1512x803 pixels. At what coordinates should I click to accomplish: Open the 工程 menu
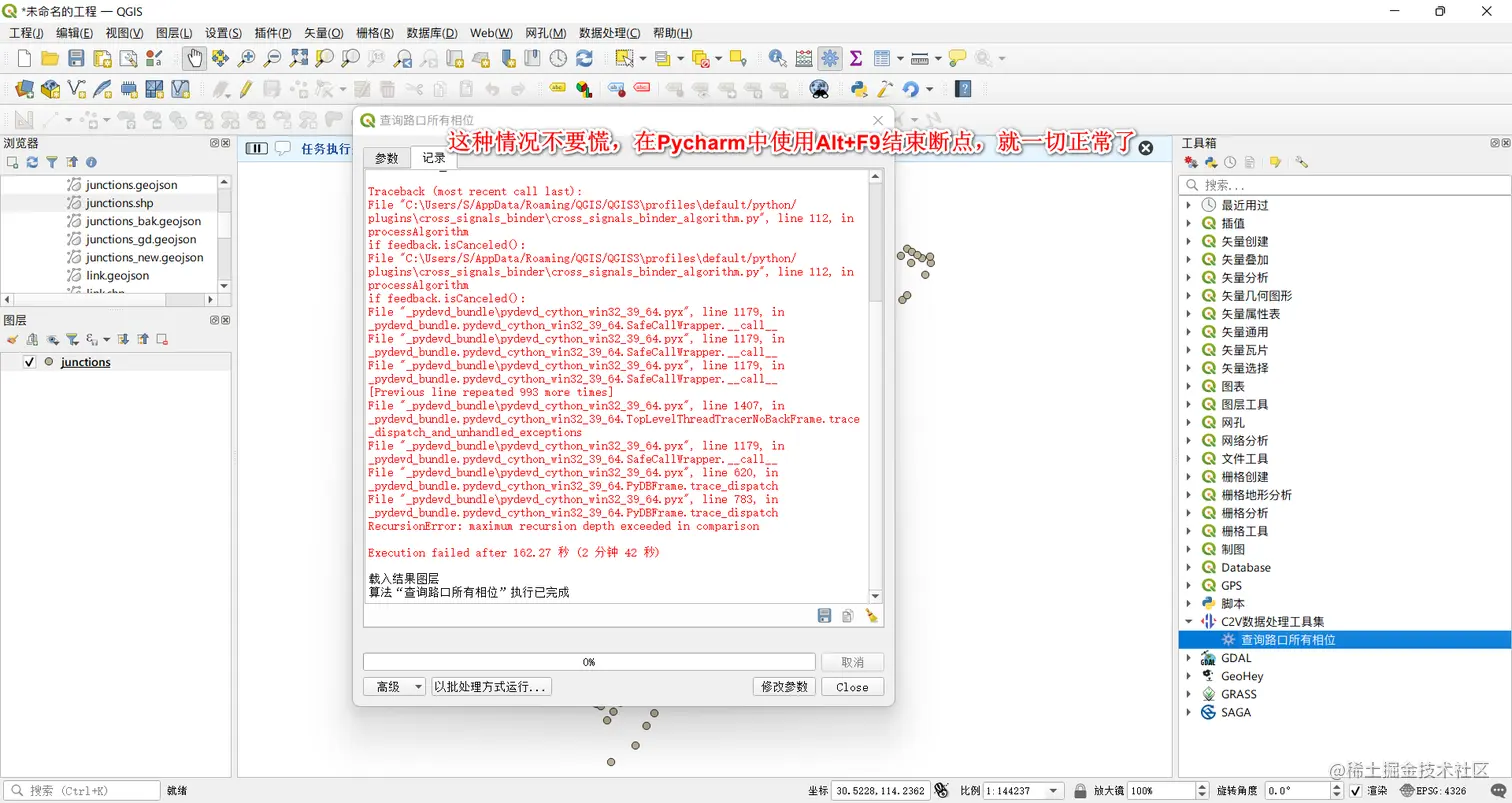point(26,33)
